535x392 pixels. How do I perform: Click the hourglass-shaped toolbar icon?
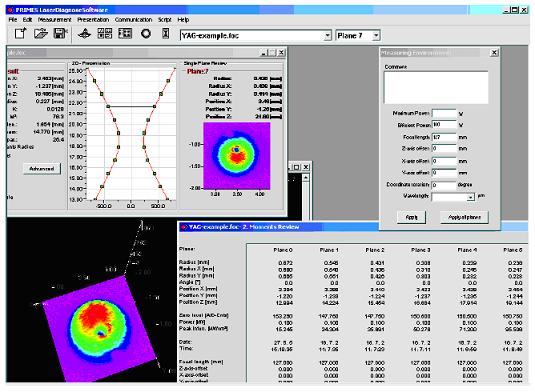165,33
